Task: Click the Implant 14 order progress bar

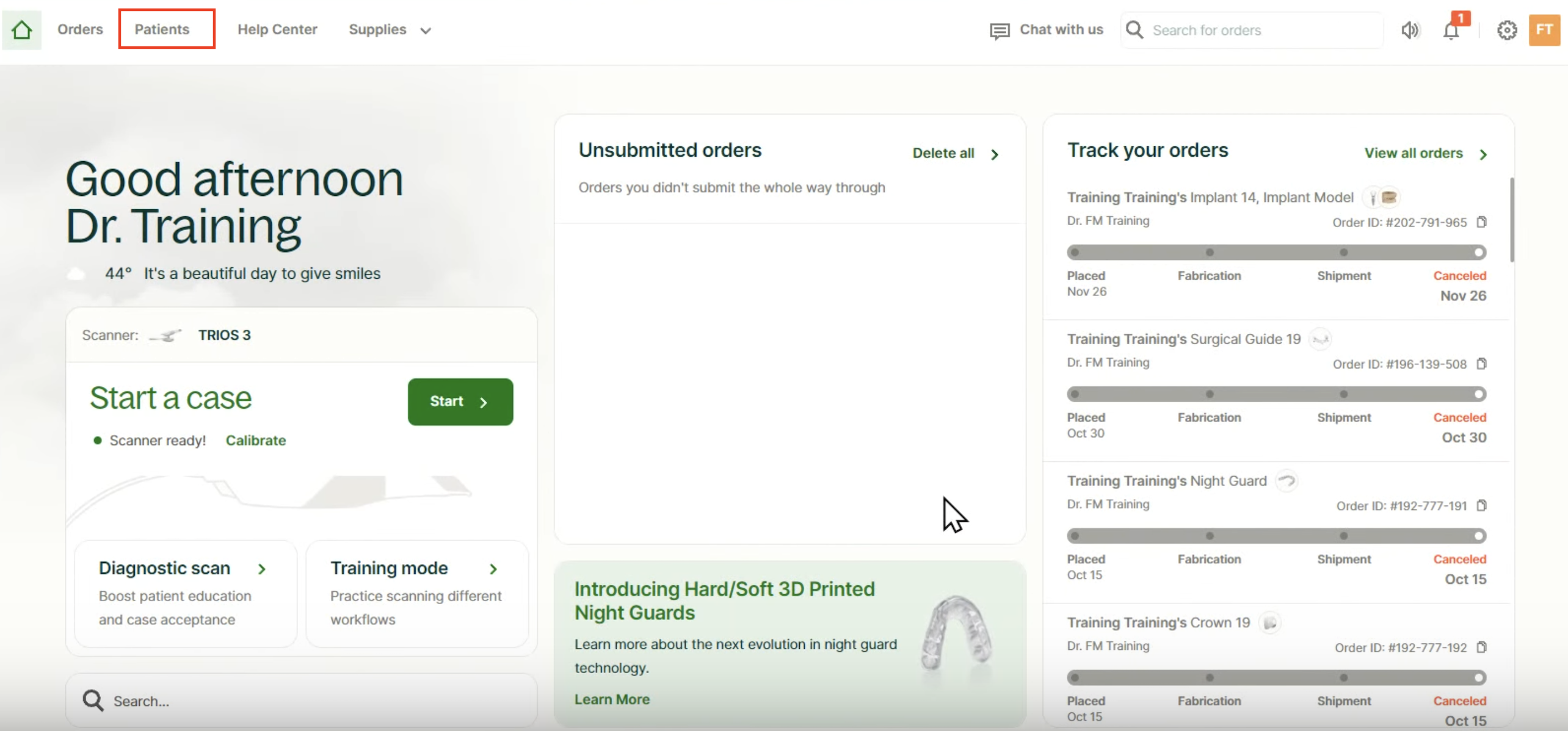Action: click(1276, 252)
